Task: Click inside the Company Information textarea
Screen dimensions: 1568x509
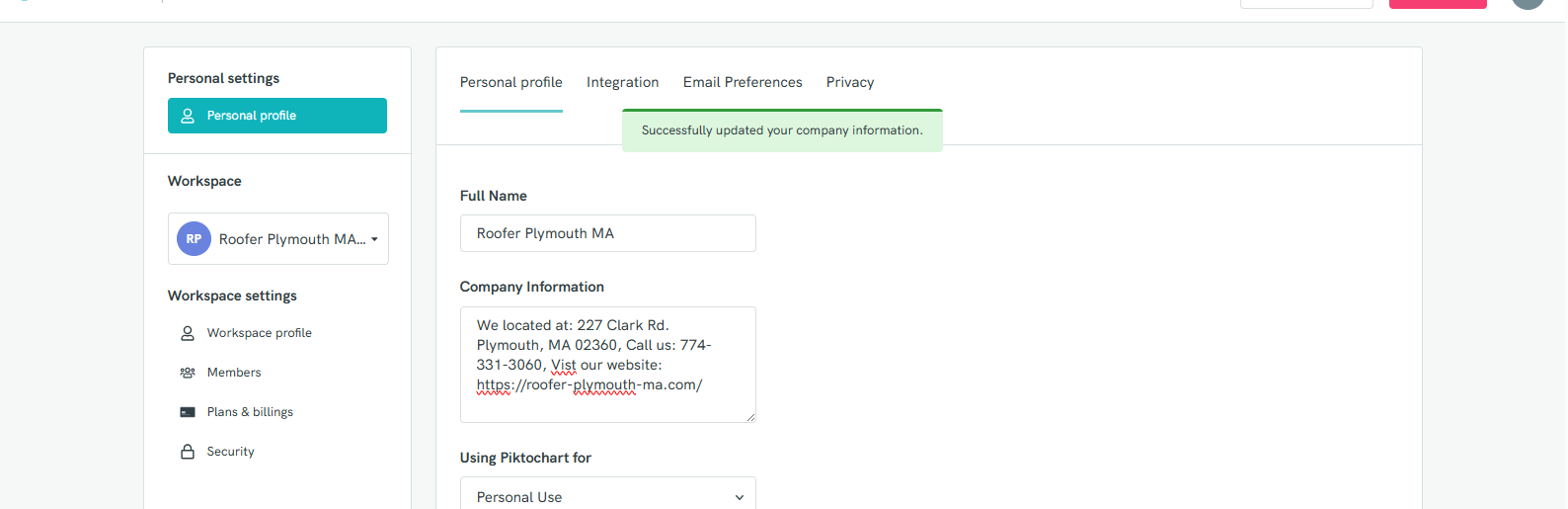Action: (608, 365)
